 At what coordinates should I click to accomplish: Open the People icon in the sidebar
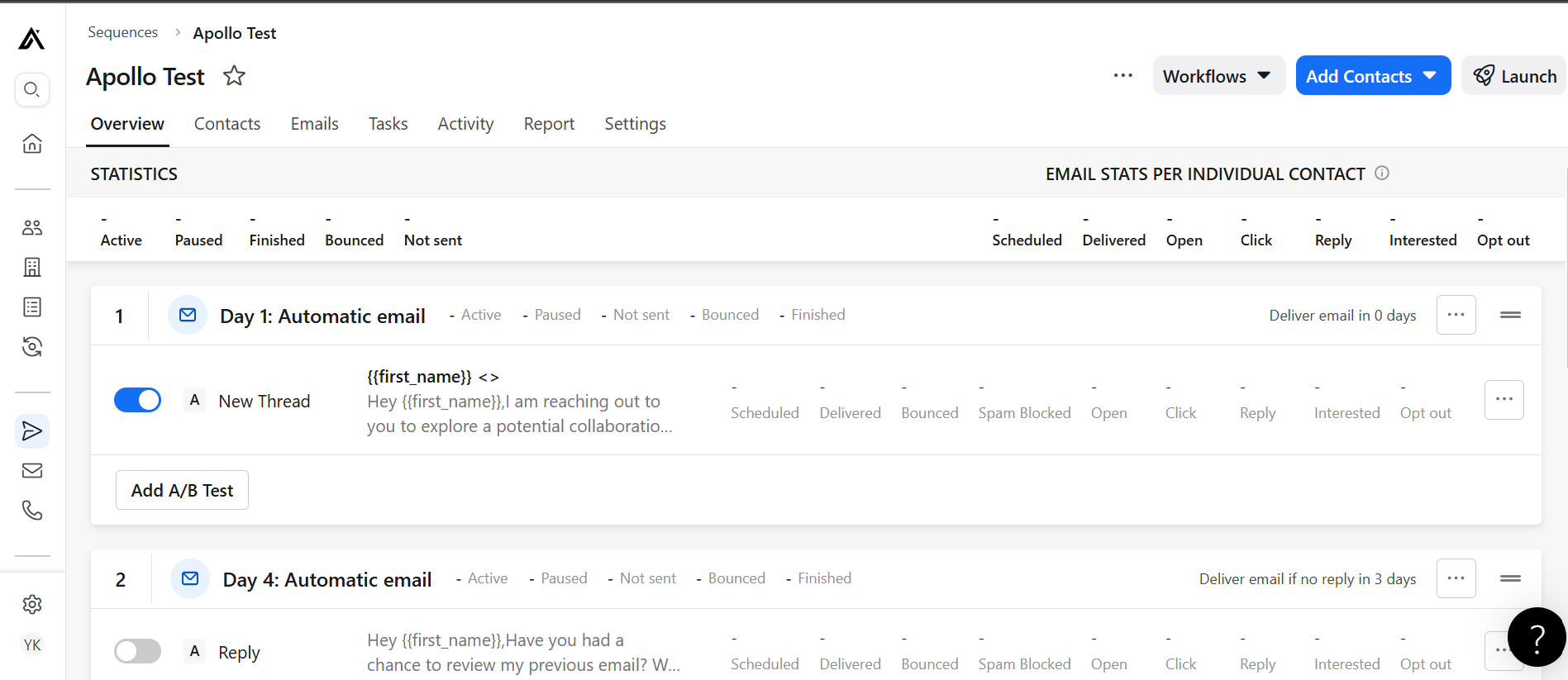[x=31, y=228]
